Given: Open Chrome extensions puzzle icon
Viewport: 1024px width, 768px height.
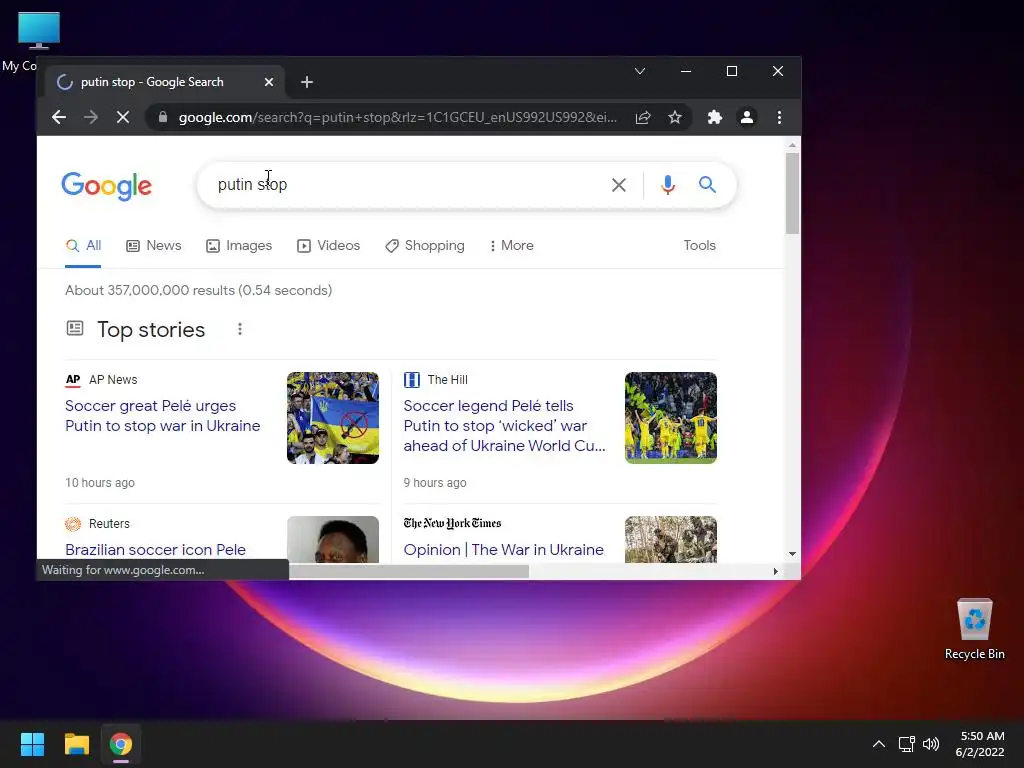Looking at the screenshot, I should click(714, 118).
